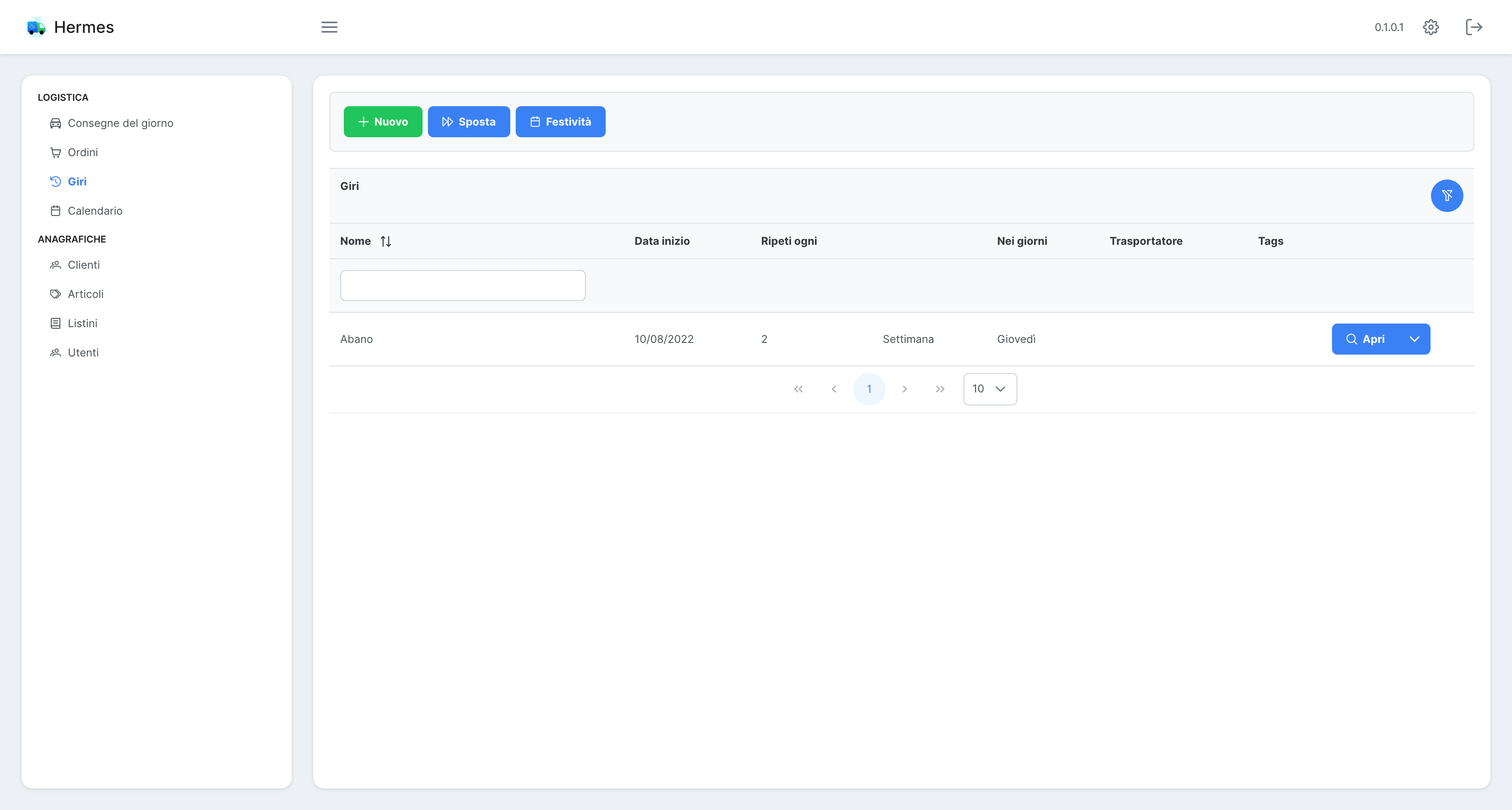Go to last page arrows
The image size is (1512, 810).
[x=940, y=389]
